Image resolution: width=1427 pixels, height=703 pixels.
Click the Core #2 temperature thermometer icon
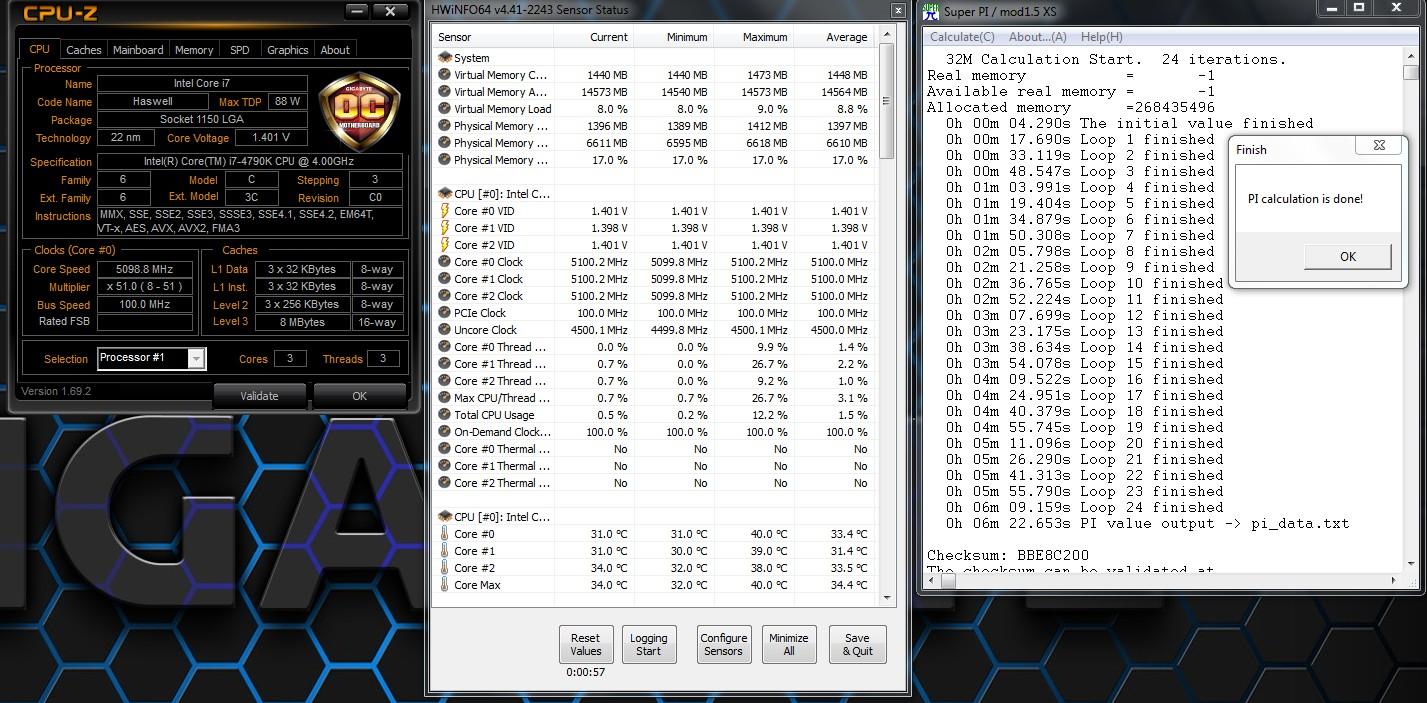point(445,568)
